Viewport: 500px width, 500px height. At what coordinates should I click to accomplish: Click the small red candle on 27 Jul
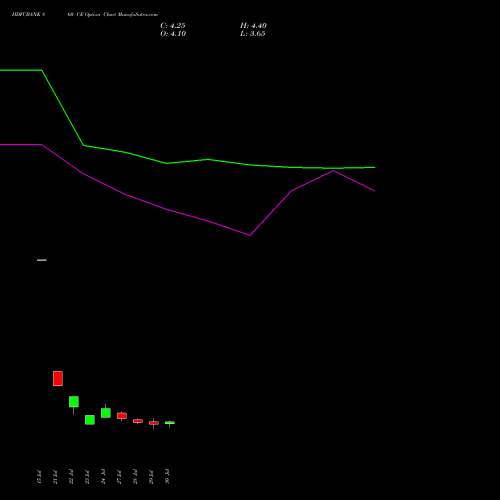[122, 416]
